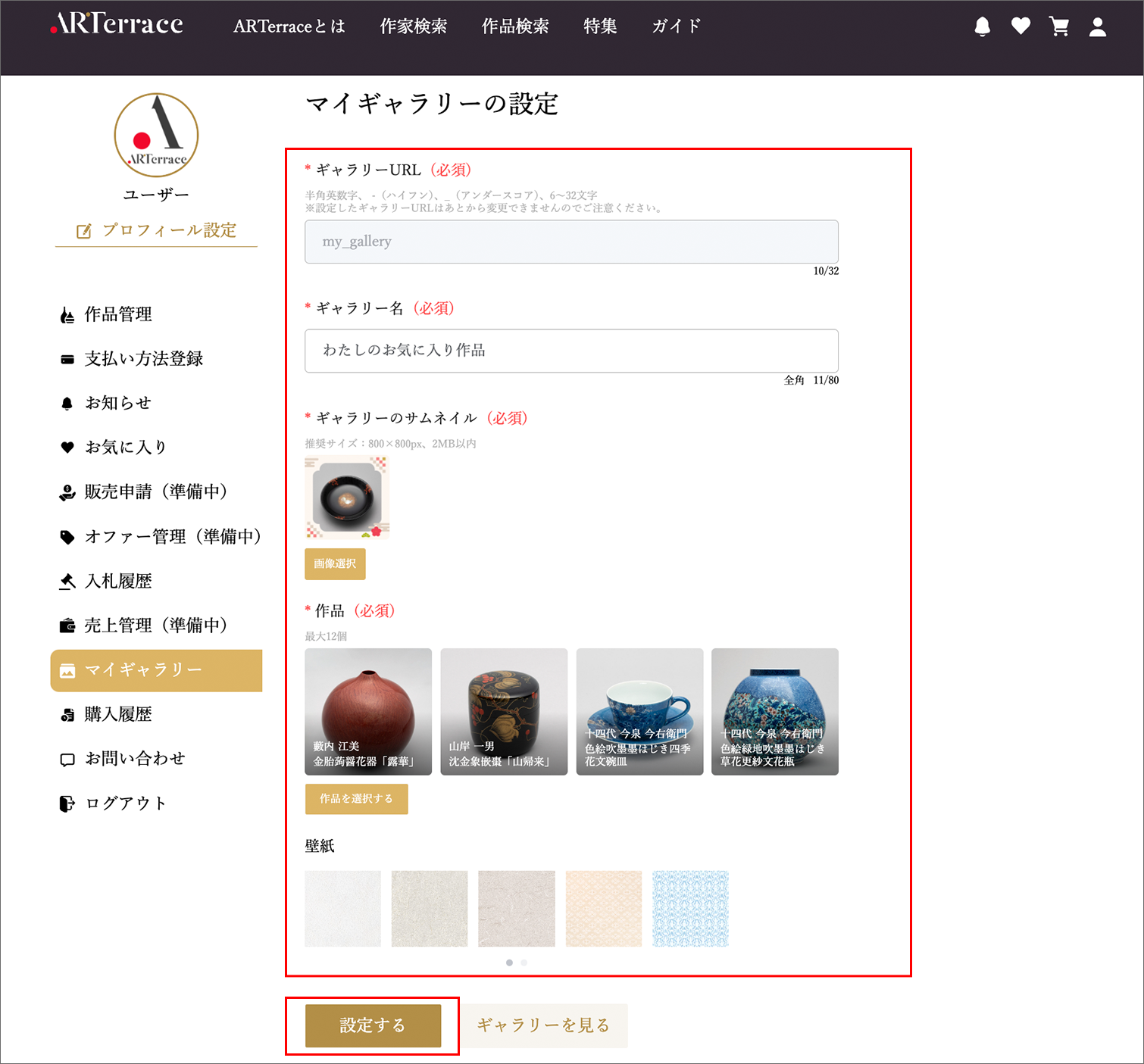Focus the ギャラリー名 input field
Image resolution: width=1144 pixels, height=1064 pixels.
(x=571, y=351)
